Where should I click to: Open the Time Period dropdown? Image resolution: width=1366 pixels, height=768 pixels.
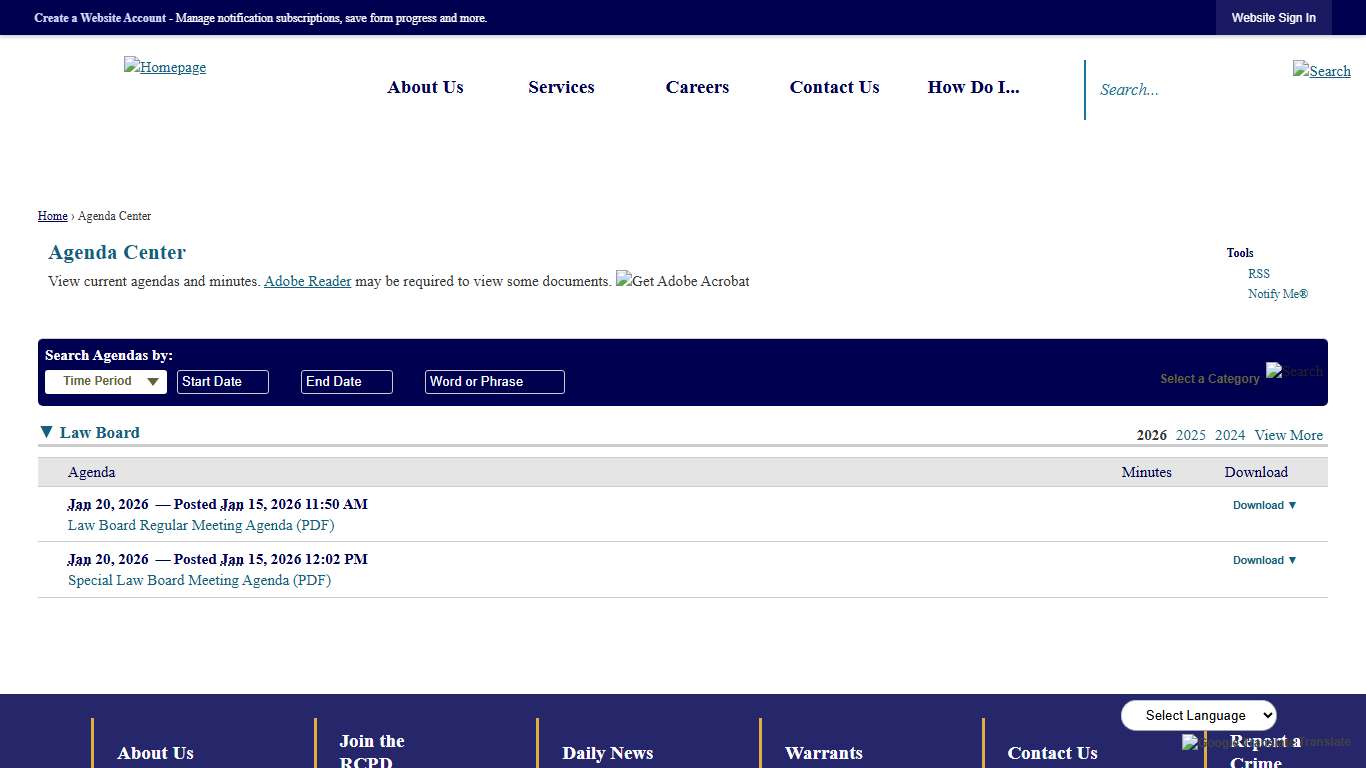pos(105,381)
